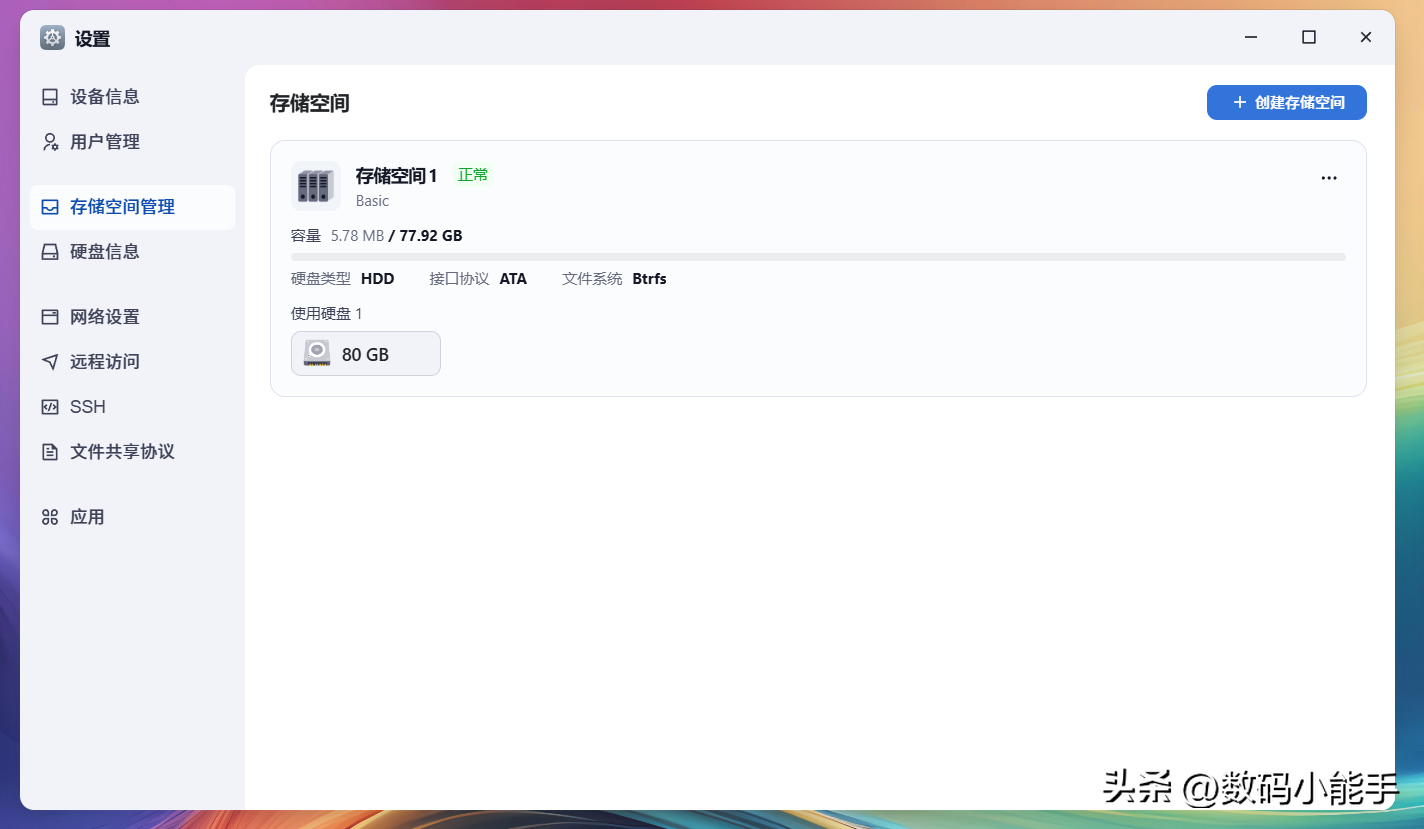1424x829 pixels.
Task: Open the three-dot menu for 存储空间 1
Action: 1329,178
